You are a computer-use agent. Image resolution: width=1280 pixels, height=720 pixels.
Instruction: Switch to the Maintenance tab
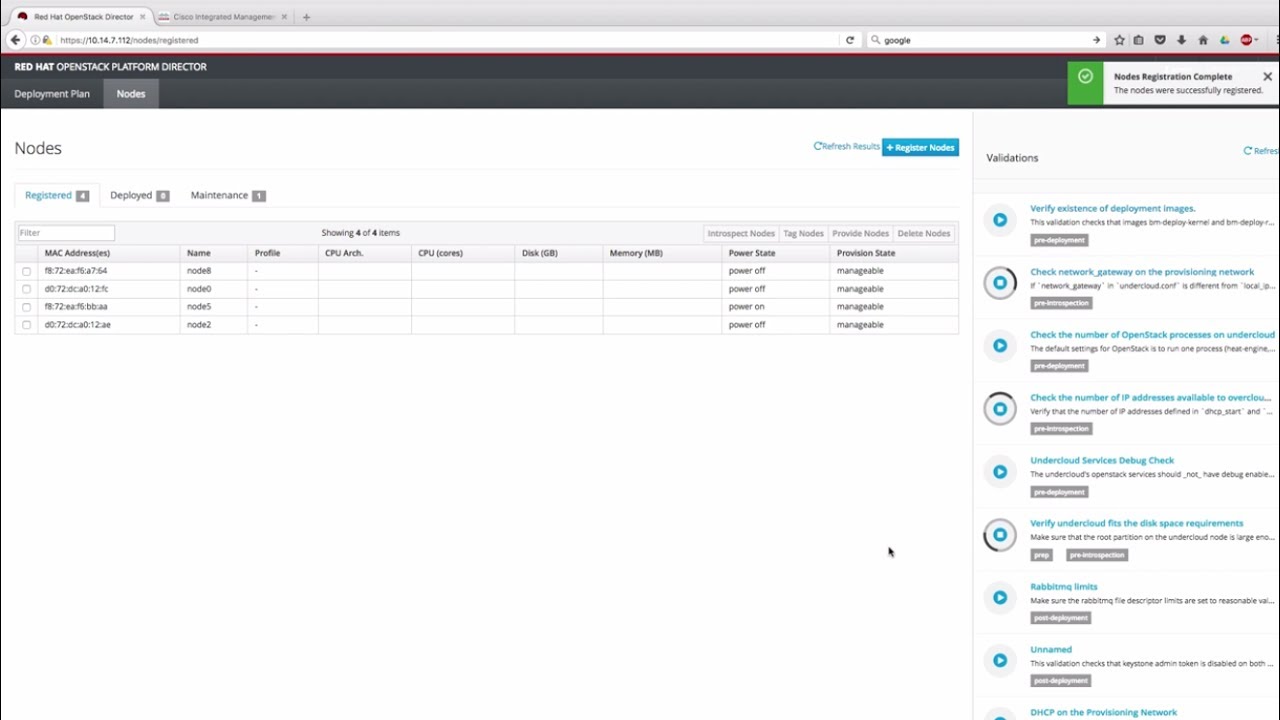[227, 195]
